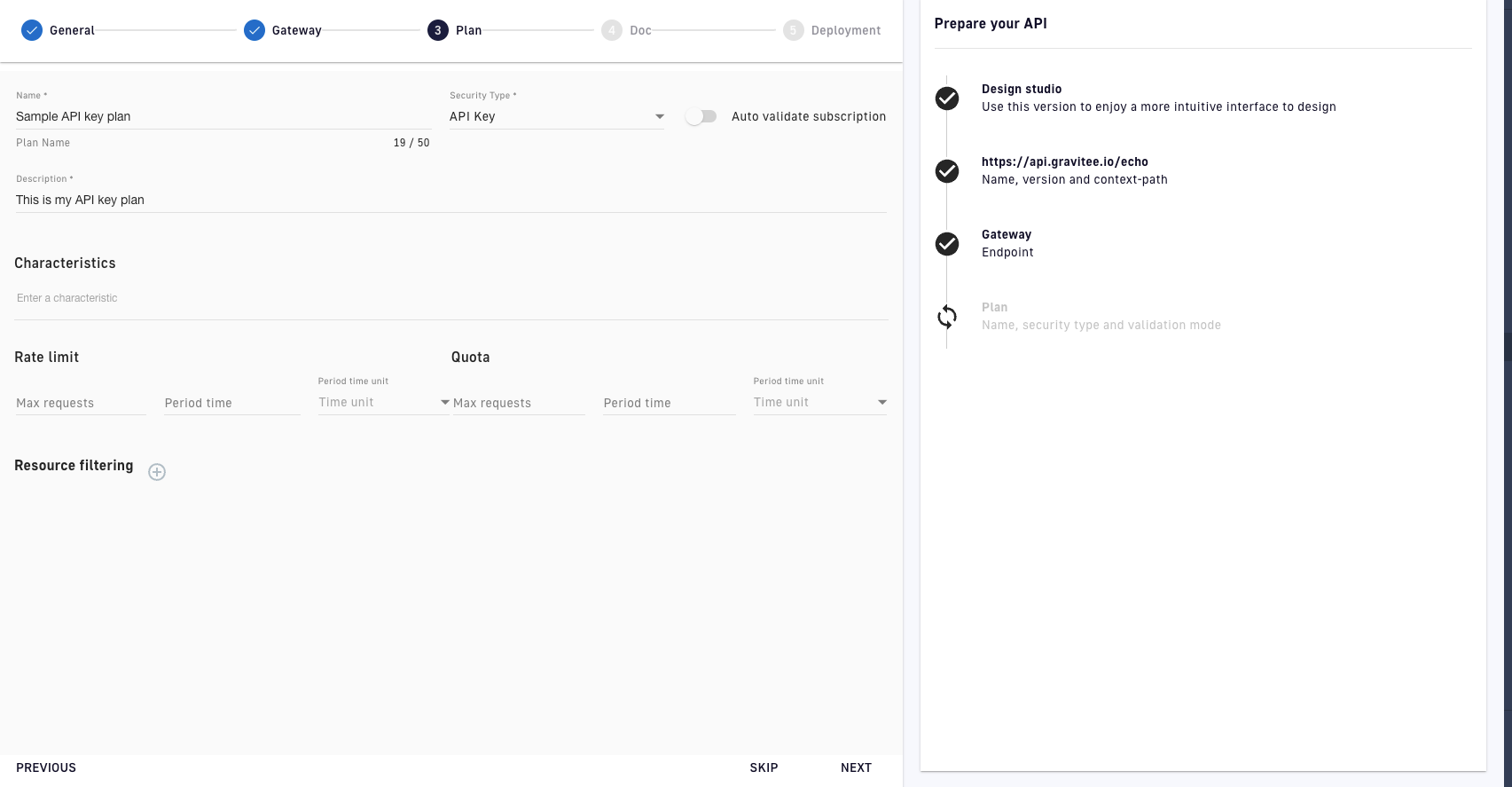The height and width of the screenshot is (787, 1512).
Task: Click the add Resource filtering plus icon
Action: tap(157, 472)
